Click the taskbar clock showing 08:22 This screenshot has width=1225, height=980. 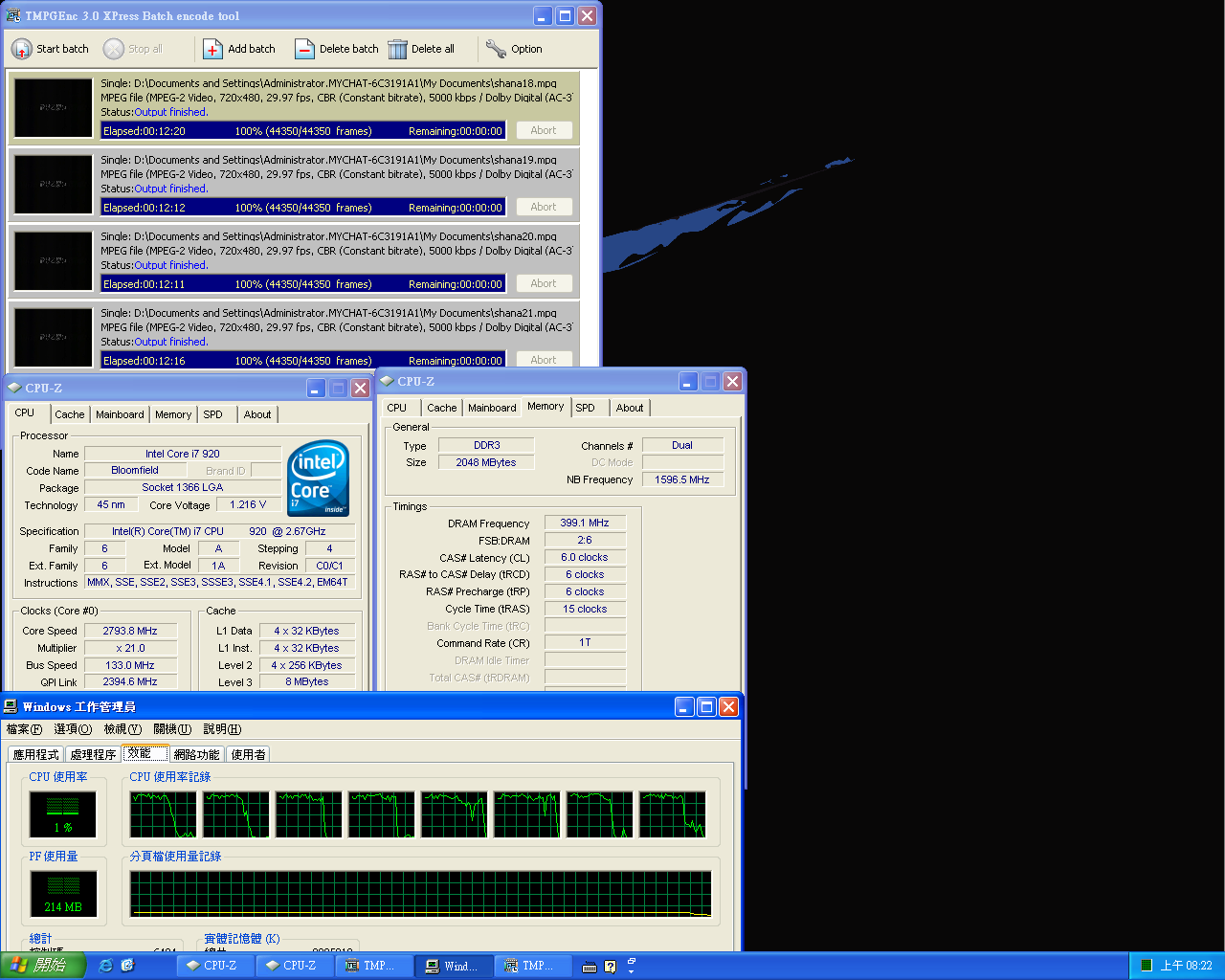coord(1187,966)
